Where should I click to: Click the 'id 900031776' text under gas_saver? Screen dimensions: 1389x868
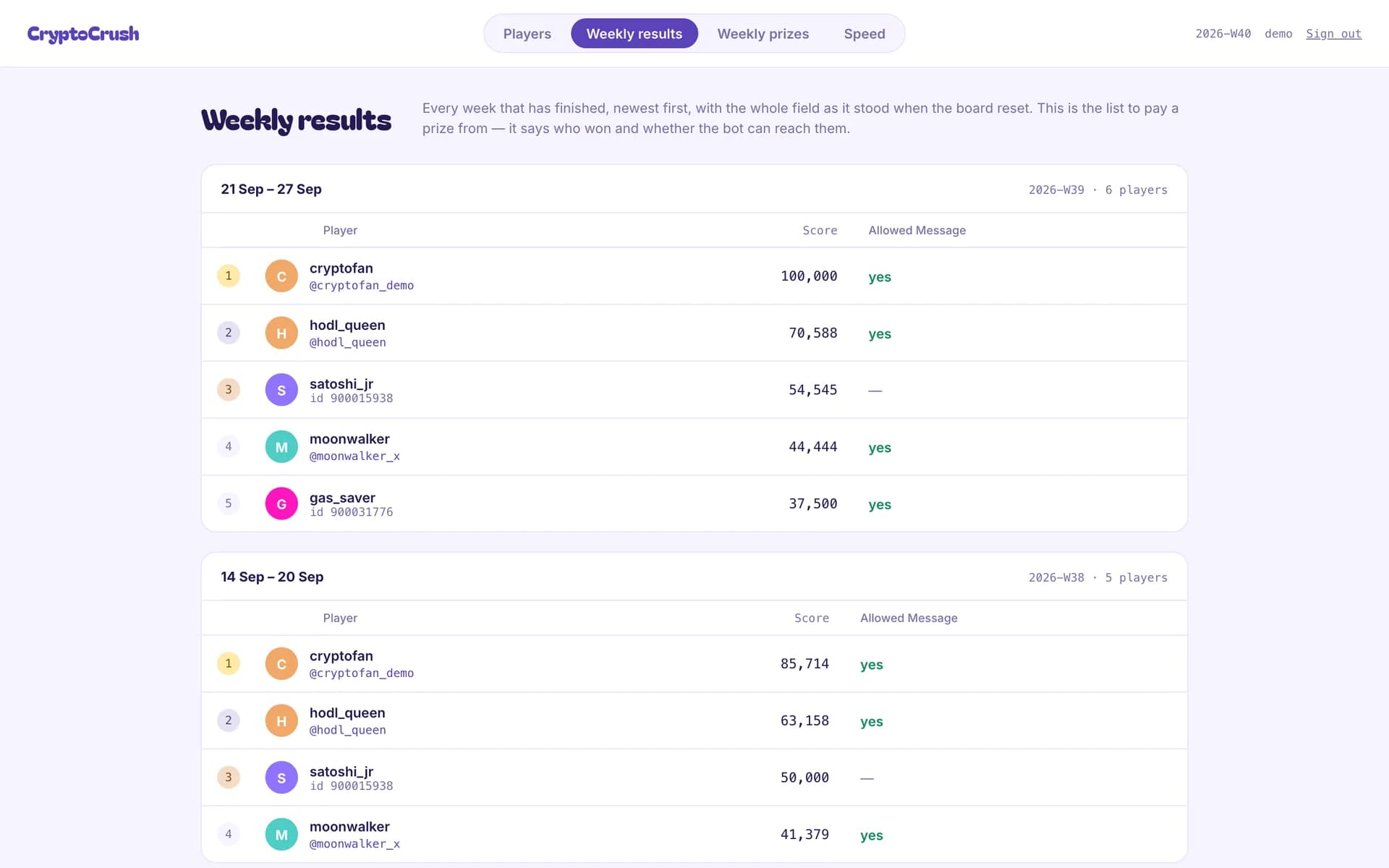[x=352, y=512]
